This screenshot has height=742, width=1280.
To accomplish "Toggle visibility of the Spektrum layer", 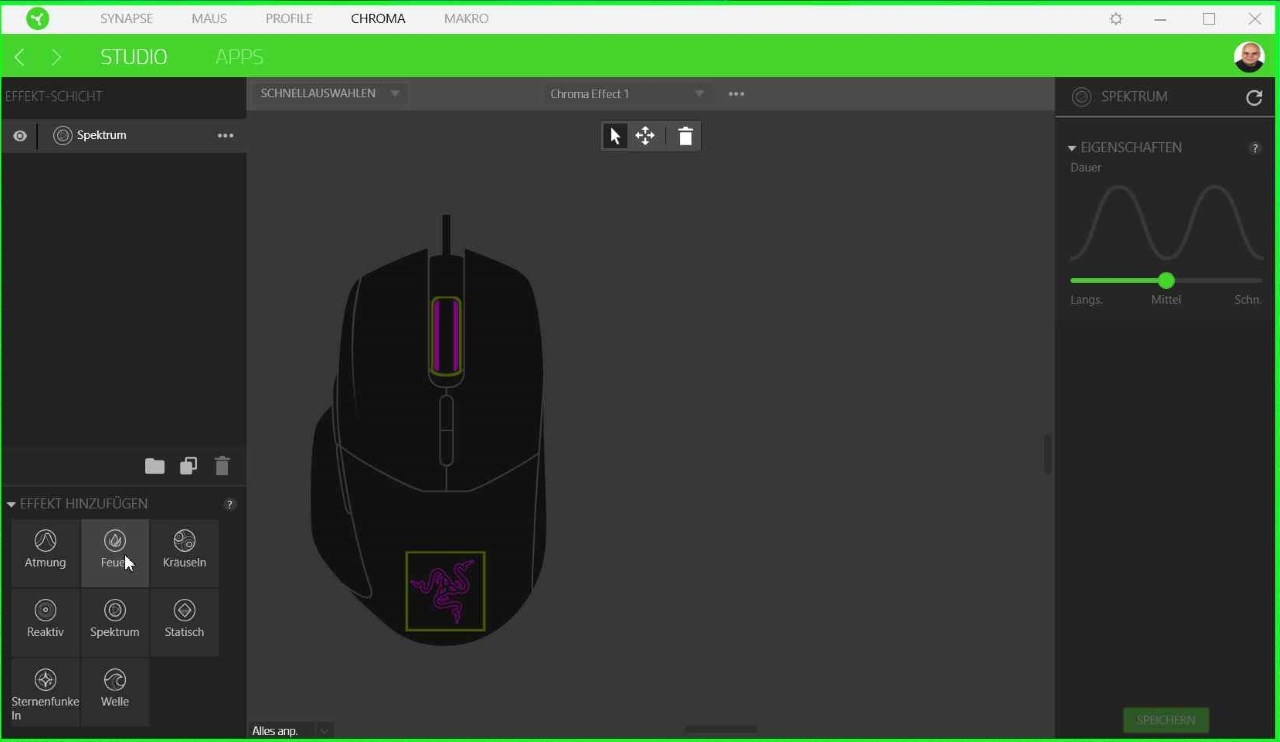I will pos(20,135).
